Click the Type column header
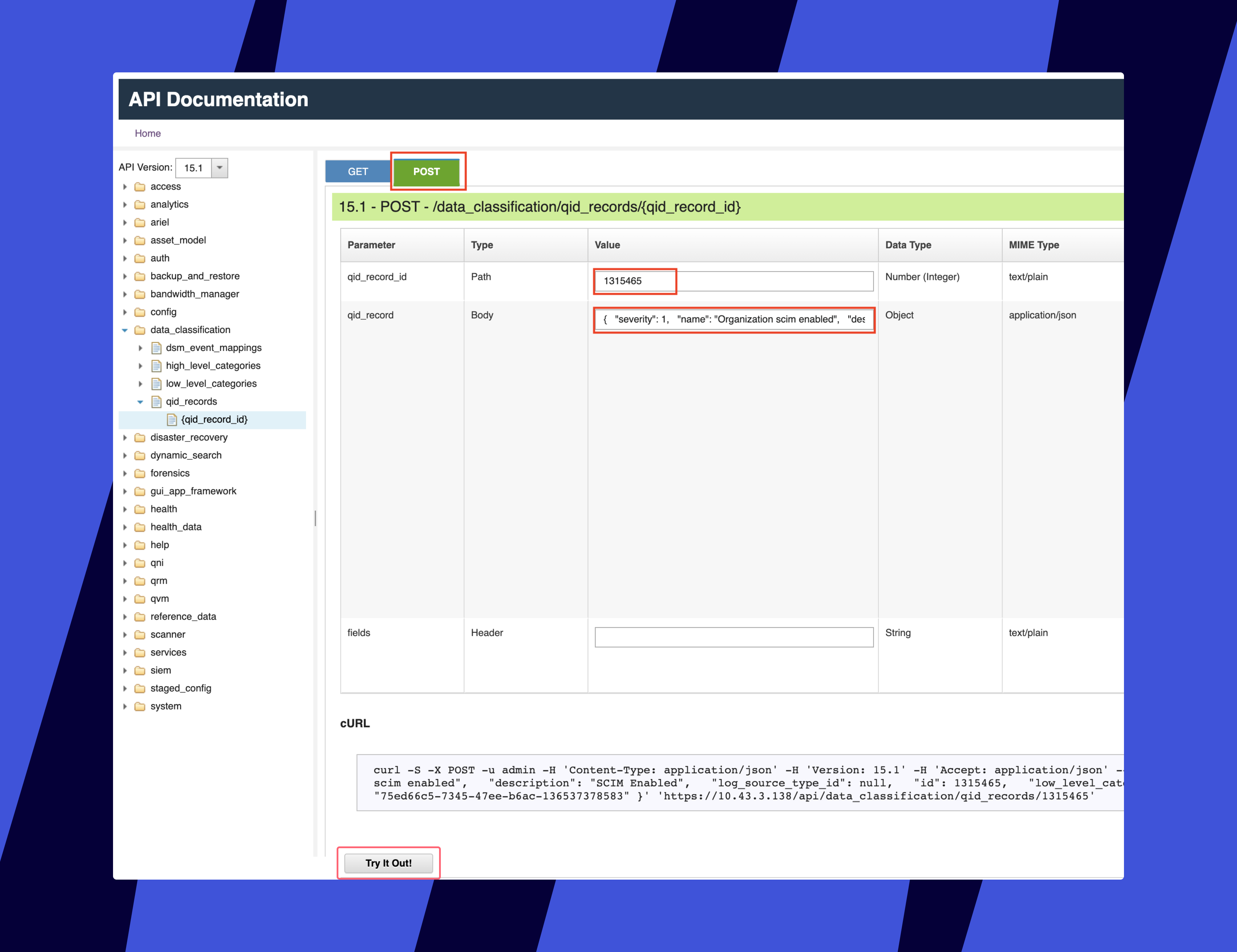 click(x=526, y=245)
